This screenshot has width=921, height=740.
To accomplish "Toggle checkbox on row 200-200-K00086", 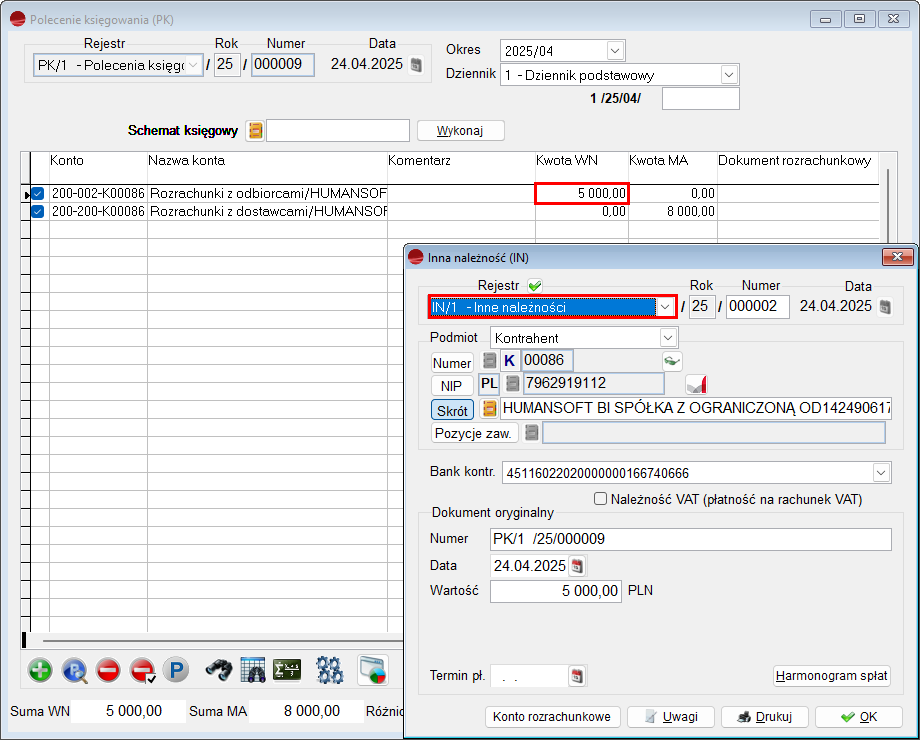I will click(x=38, y=212).
